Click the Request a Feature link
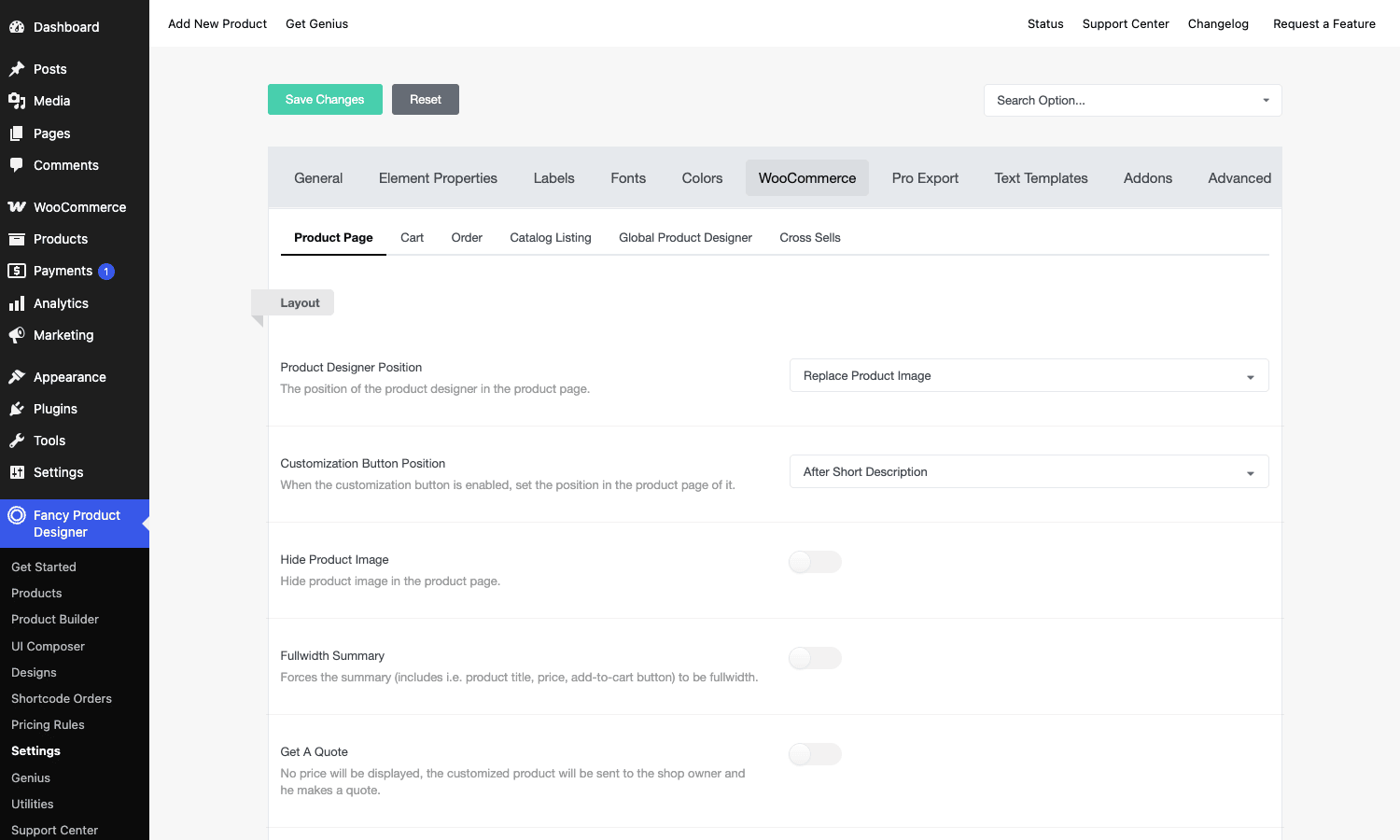This screenshot has width=1400, height=840. pyautogui.click(x=1324, y=23)
